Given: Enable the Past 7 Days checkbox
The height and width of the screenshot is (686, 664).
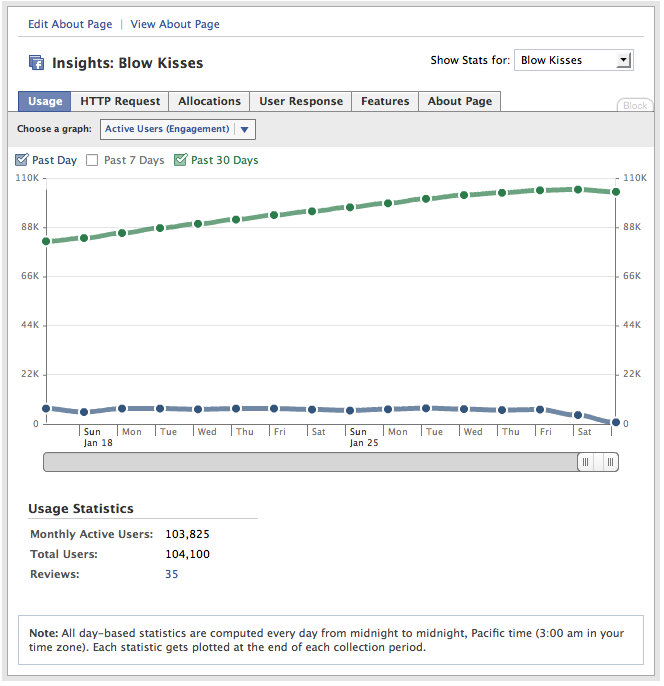Looking at the screenshot, I should click(92, 160).
